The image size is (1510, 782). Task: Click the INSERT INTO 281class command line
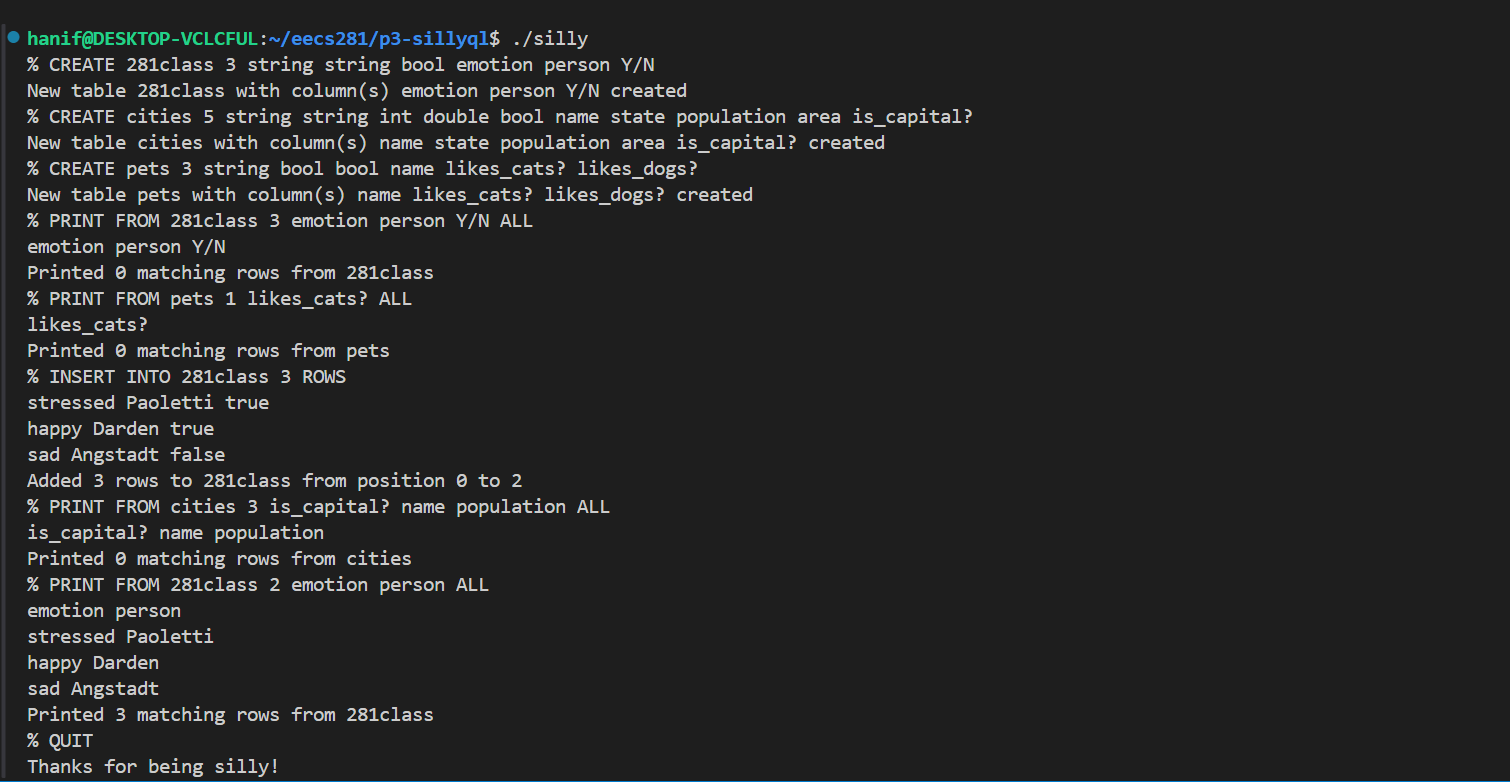click(186, 377)
